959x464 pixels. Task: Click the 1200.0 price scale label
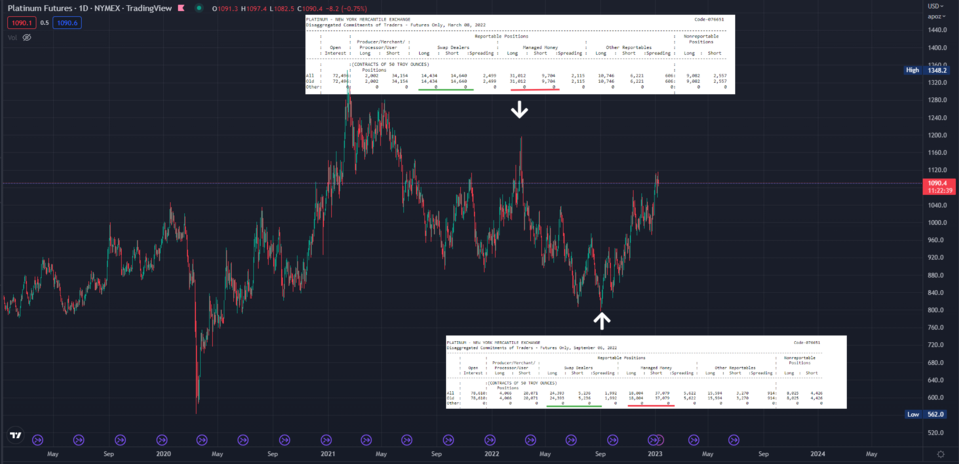[936, 135]
